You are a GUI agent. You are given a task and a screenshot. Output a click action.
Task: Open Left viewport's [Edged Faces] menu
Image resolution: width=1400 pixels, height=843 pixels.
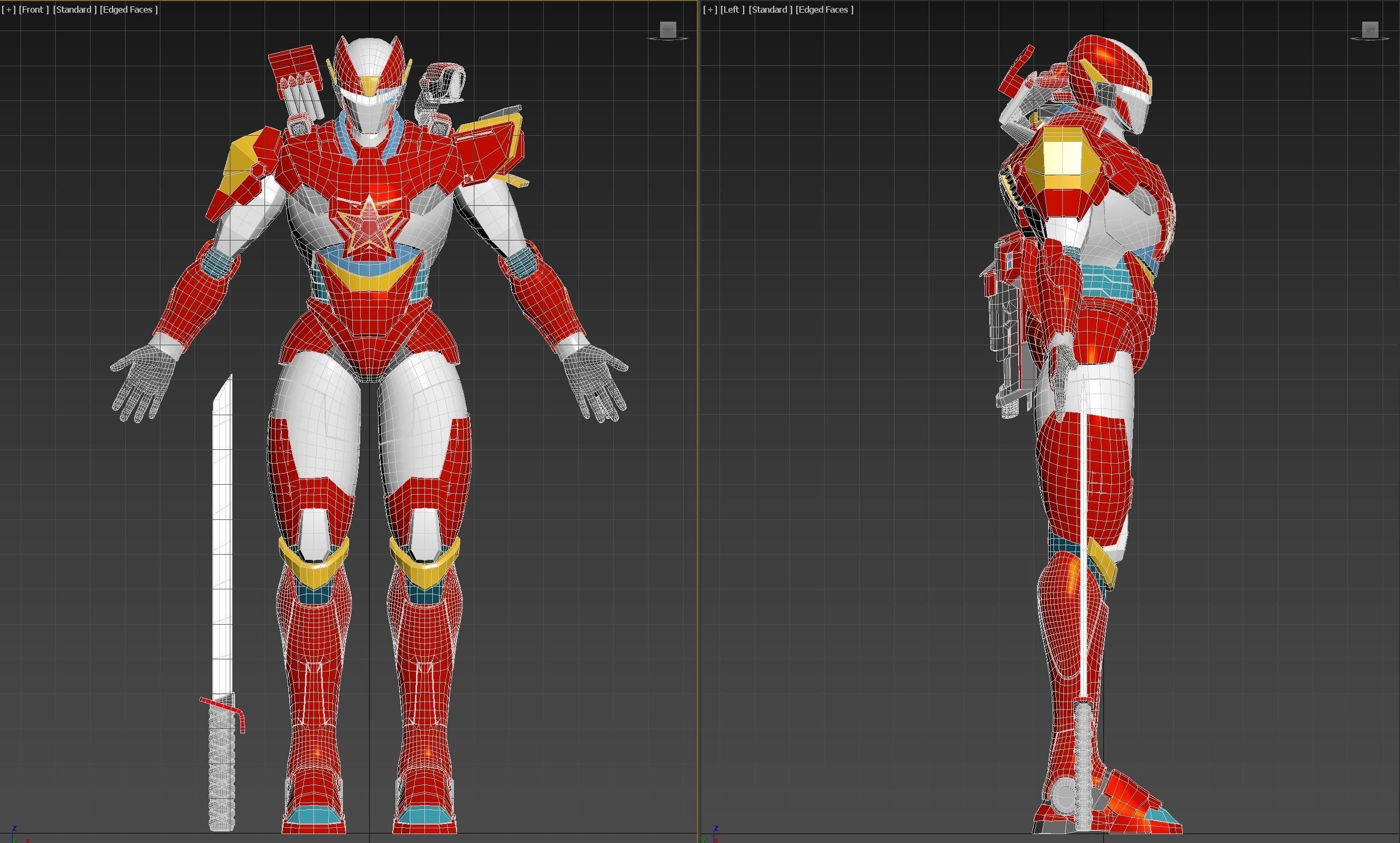[824, 9]
